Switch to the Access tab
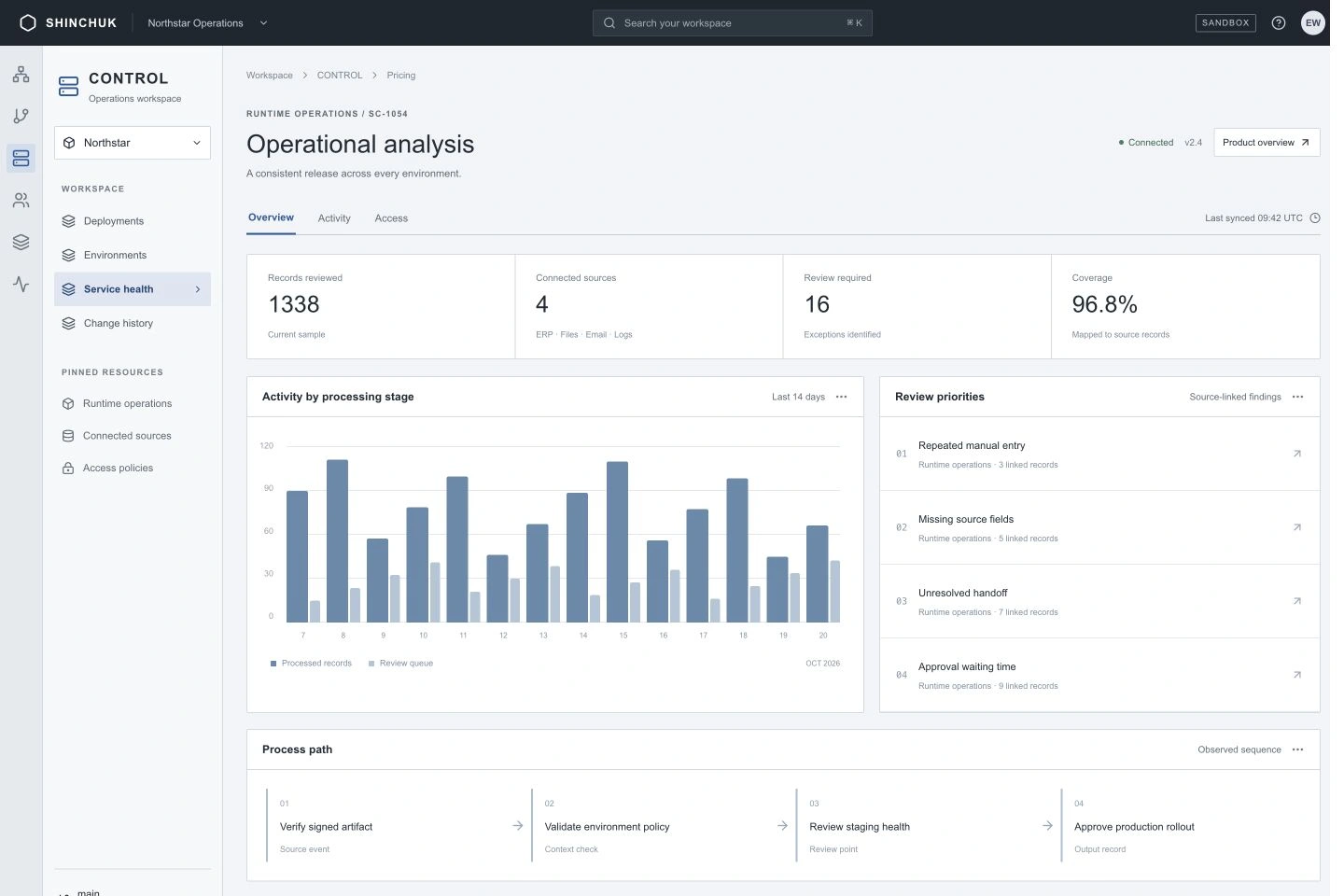Image resolution: width=1344 pixels, height=896 pixels. [x=391, y=218]
